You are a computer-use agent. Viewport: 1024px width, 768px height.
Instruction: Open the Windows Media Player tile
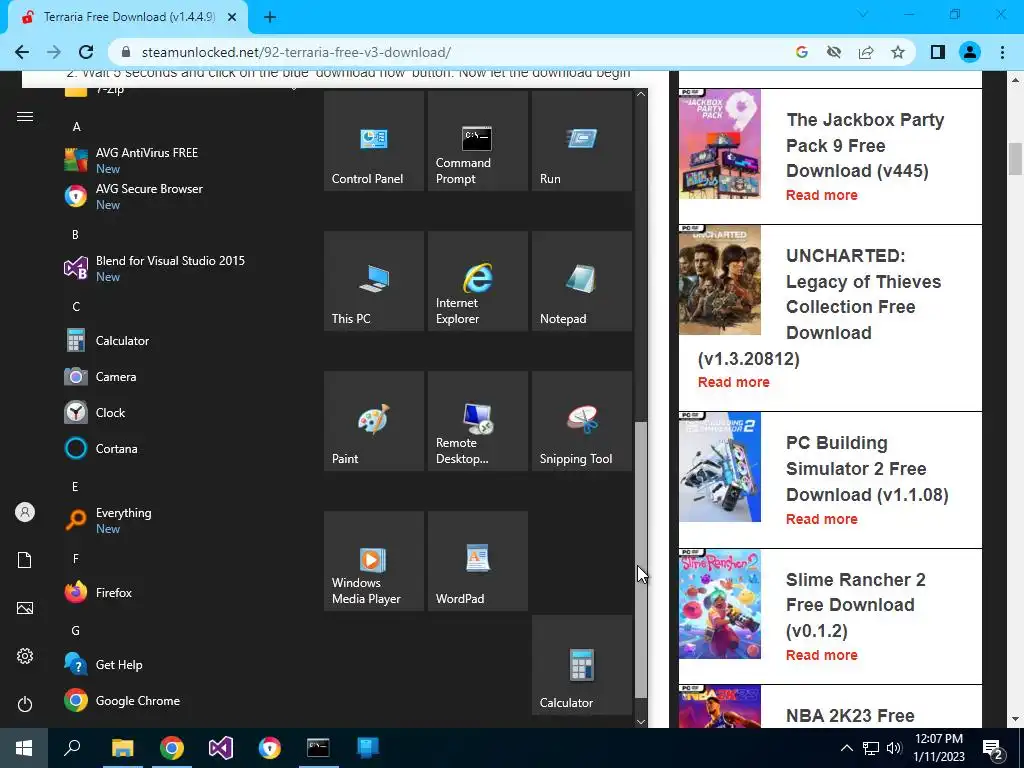374,561
